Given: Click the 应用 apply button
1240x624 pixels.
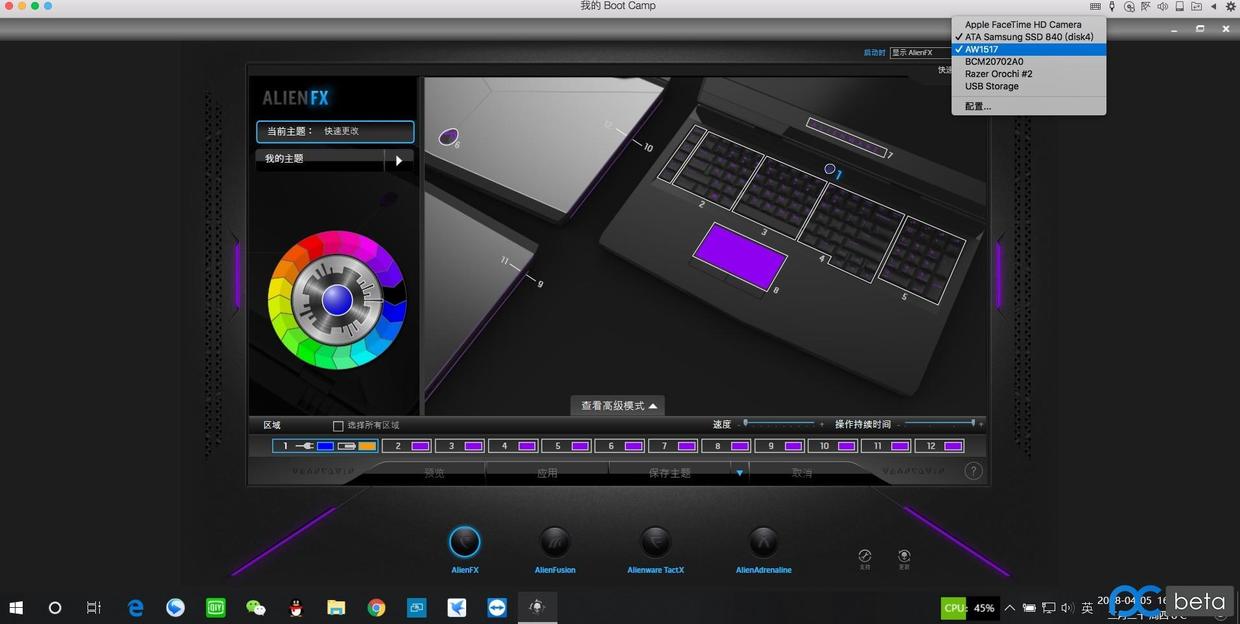Looking at the screenshot, I should 547,473.
